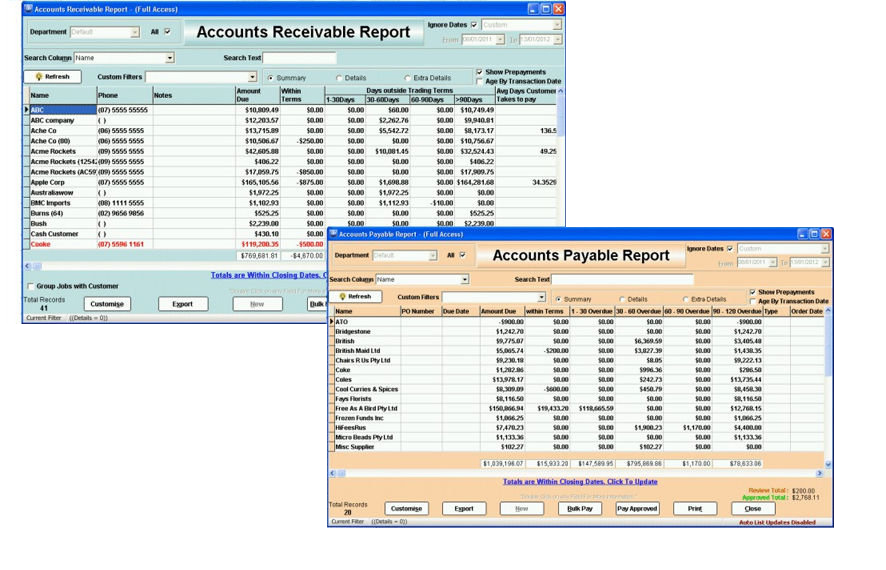Screen dimensions: 886x570
Task: Enable Age By Transaction Date in Payable
Action: point(753,301)
